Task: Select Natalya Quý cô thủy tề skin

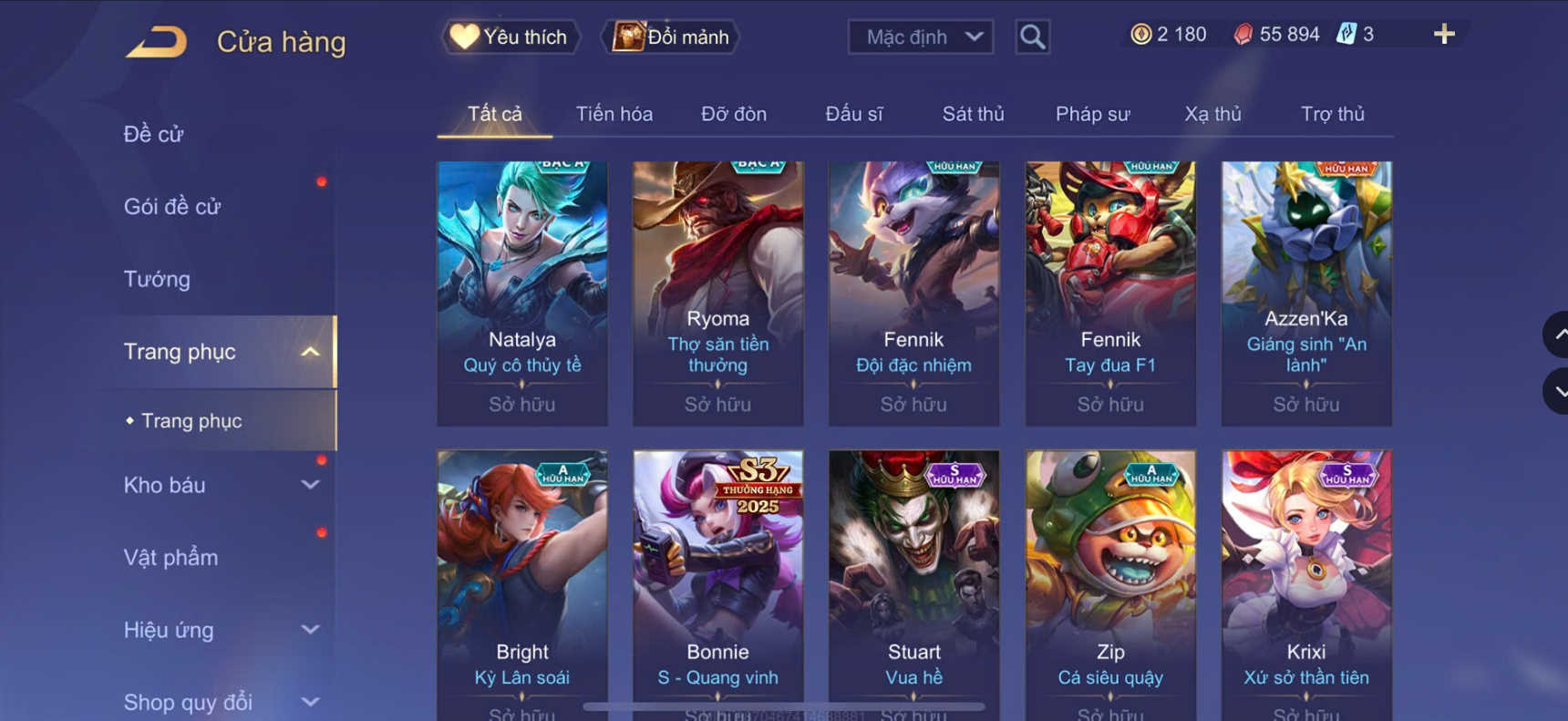Action: click(522, 294)
